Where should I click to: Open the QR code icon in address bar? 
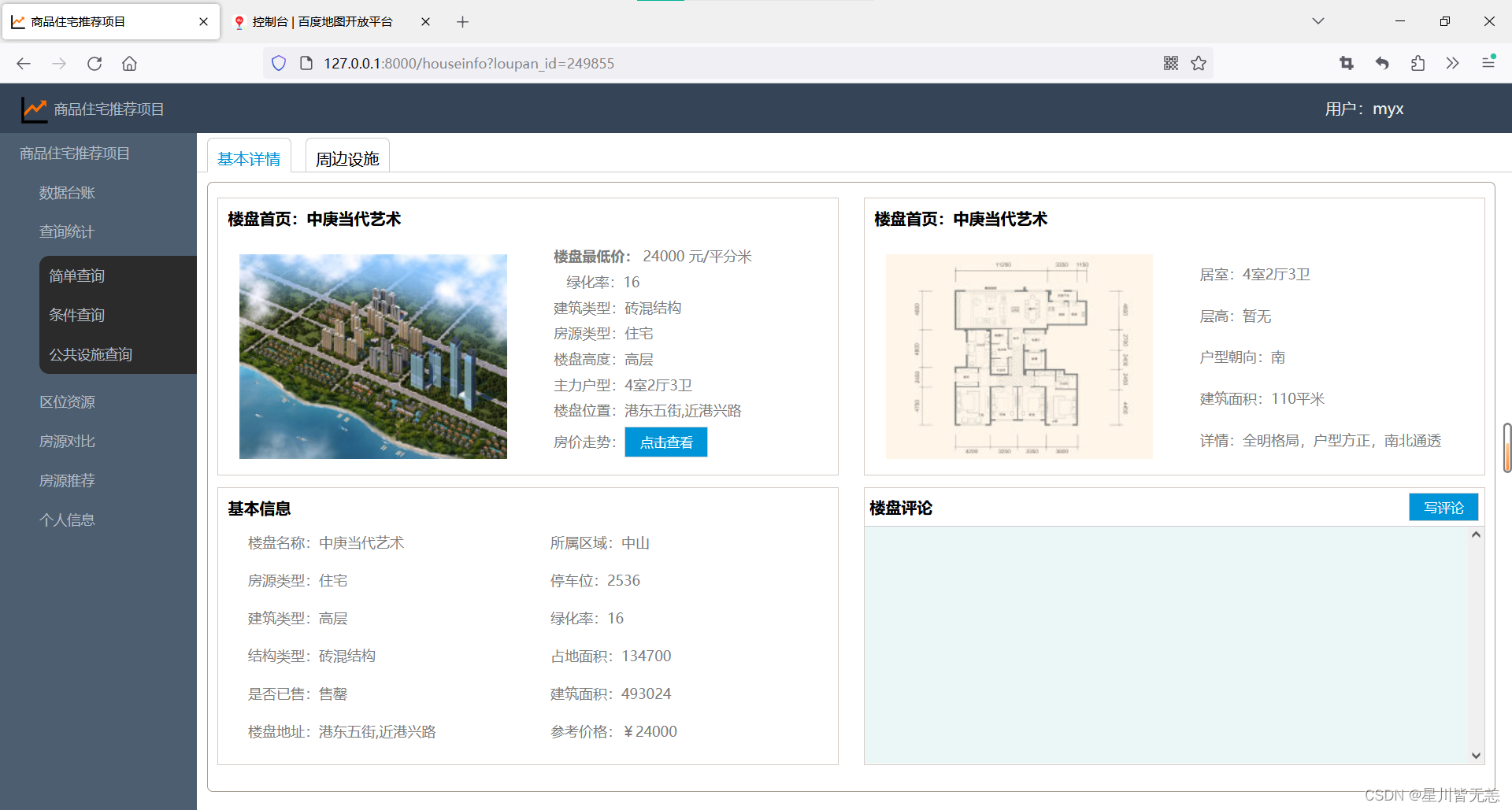click(1171, 63)
